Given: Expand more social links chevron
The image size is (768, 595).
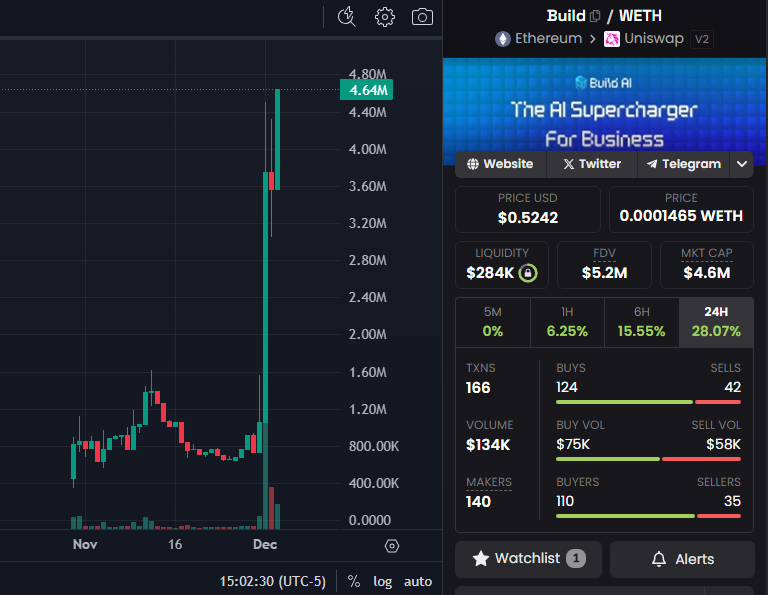Looking at the screenshot, I should [742, 164].
